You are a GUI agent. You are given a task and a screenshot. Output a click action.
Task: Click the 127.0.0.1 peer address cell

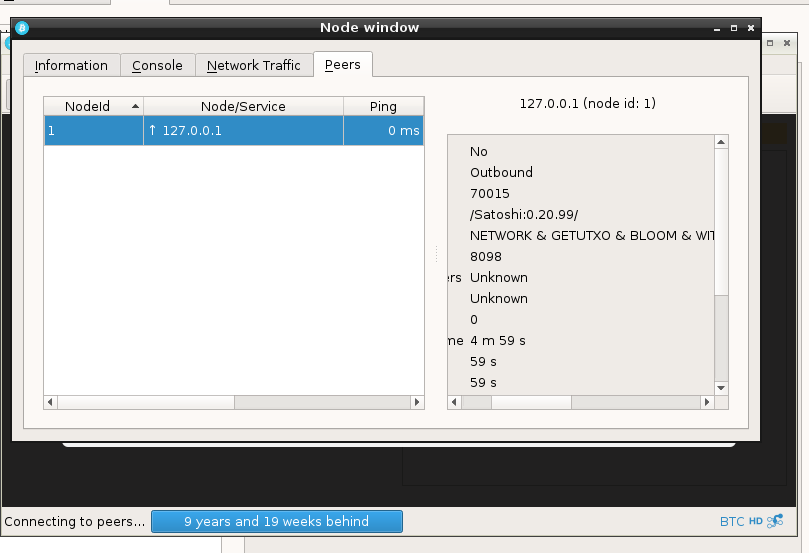243,131
